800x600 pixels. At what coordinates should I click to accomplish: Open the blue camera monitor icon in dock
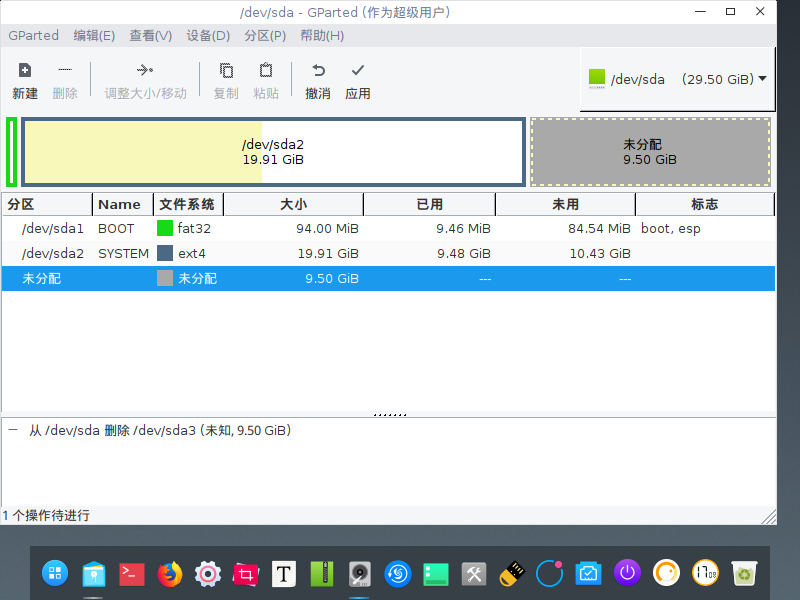(x=588, y=574)
